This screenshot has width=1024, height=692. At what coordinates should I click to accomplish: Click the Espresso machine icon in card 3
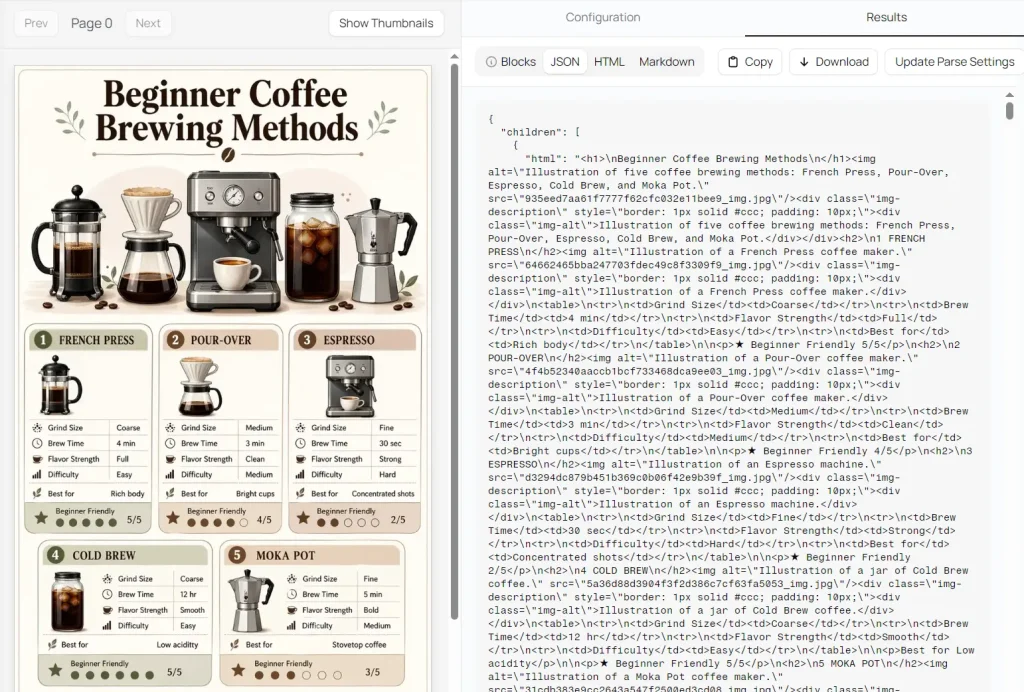[349, 385]
